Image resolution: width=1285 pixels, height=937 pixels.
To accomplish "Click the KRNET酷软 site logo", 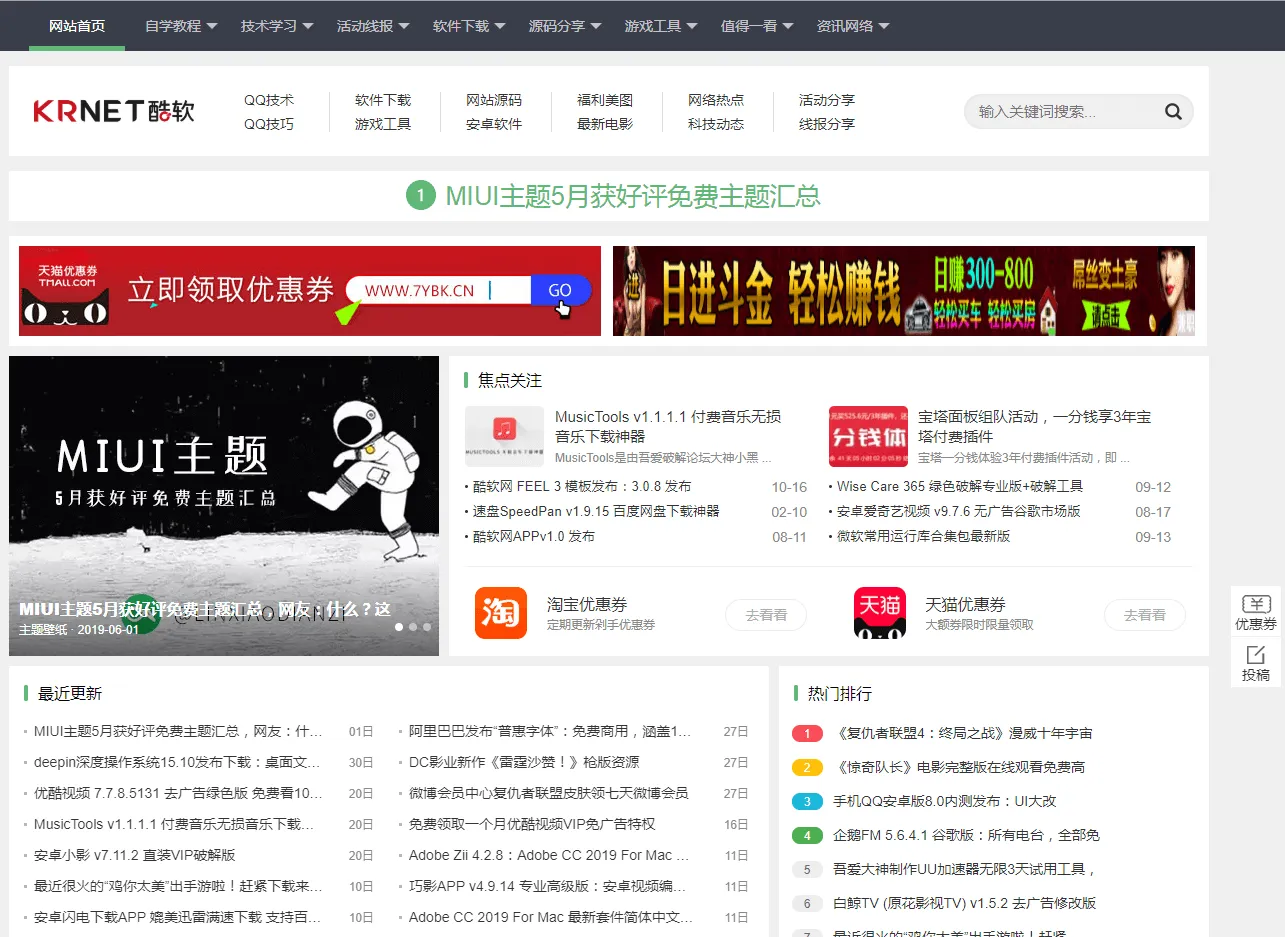I will (x=114, y=111).
